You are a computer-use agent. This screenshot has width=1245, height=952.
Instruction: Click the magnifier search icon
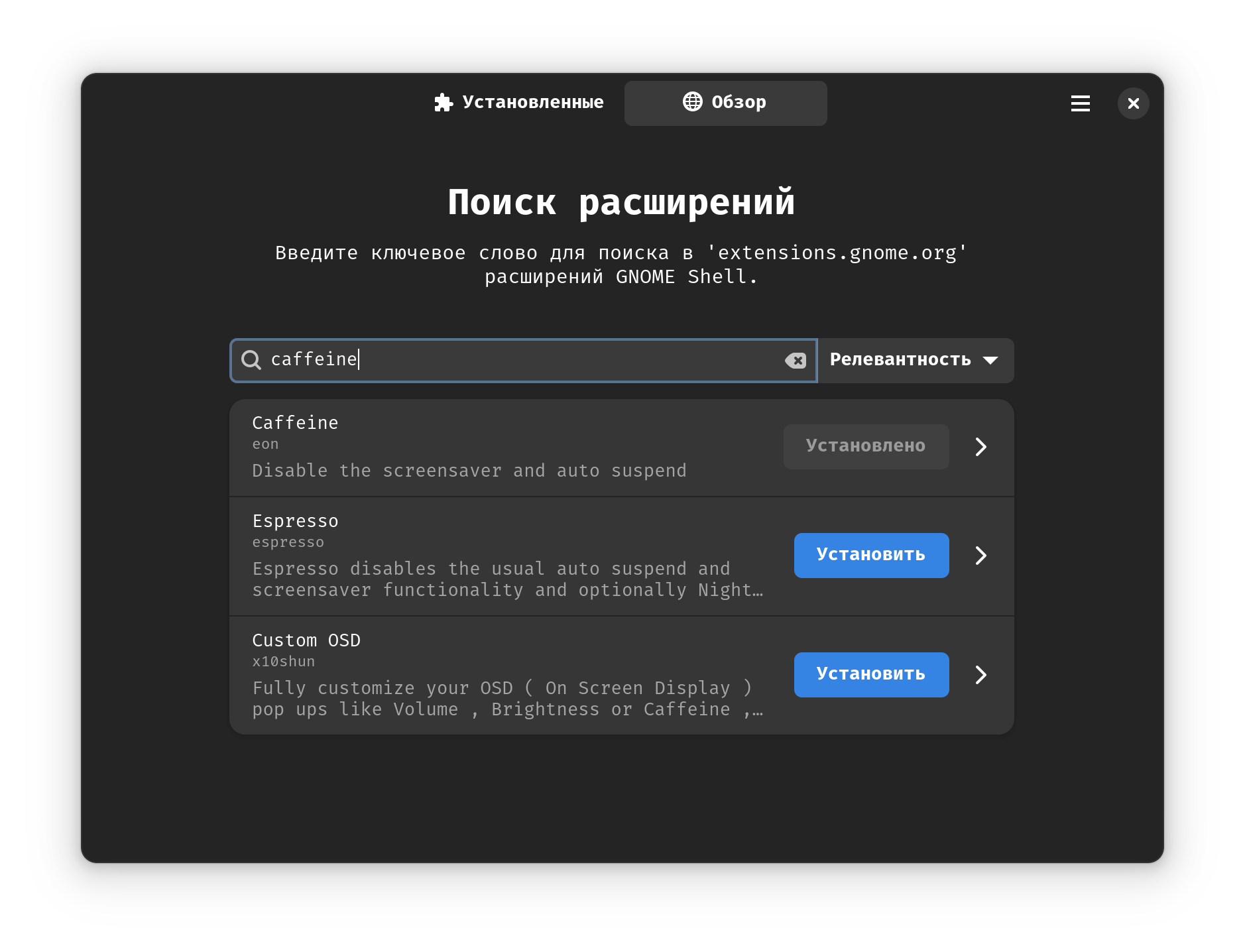(x=251, y=360)
